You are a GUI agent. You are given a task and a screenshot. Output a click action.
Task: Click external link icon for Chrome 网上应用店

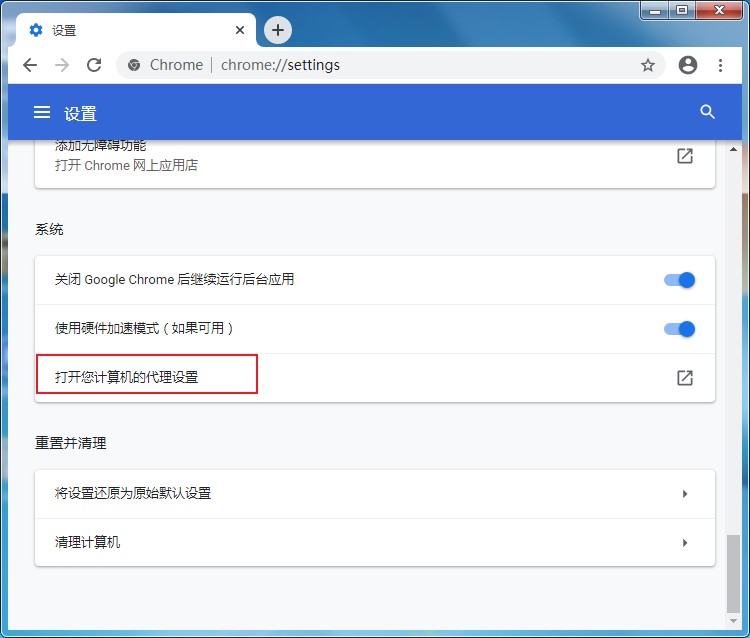point(685,156)
